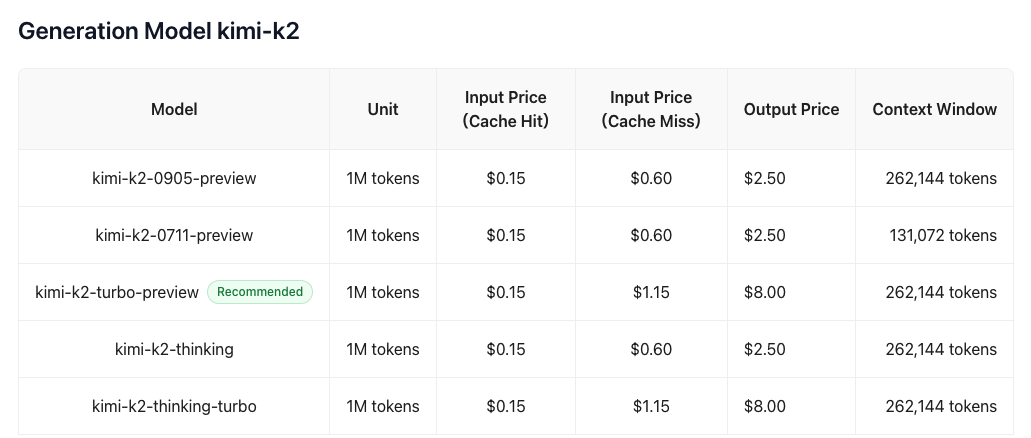Select the kimi-k2-thinking-turbo model name

tap(174, 406)
